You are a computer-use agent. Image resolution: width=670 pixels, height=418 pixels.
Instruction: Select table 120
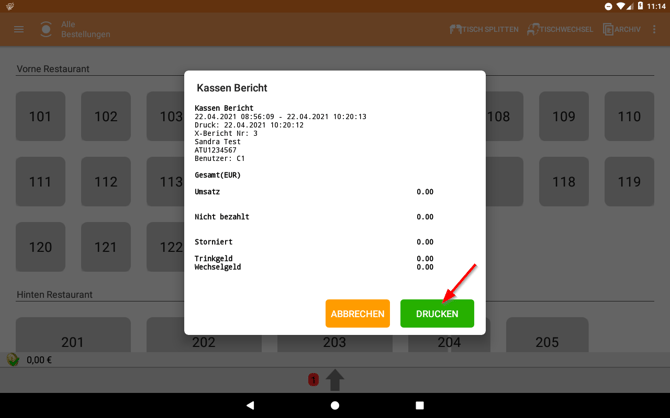41,247
